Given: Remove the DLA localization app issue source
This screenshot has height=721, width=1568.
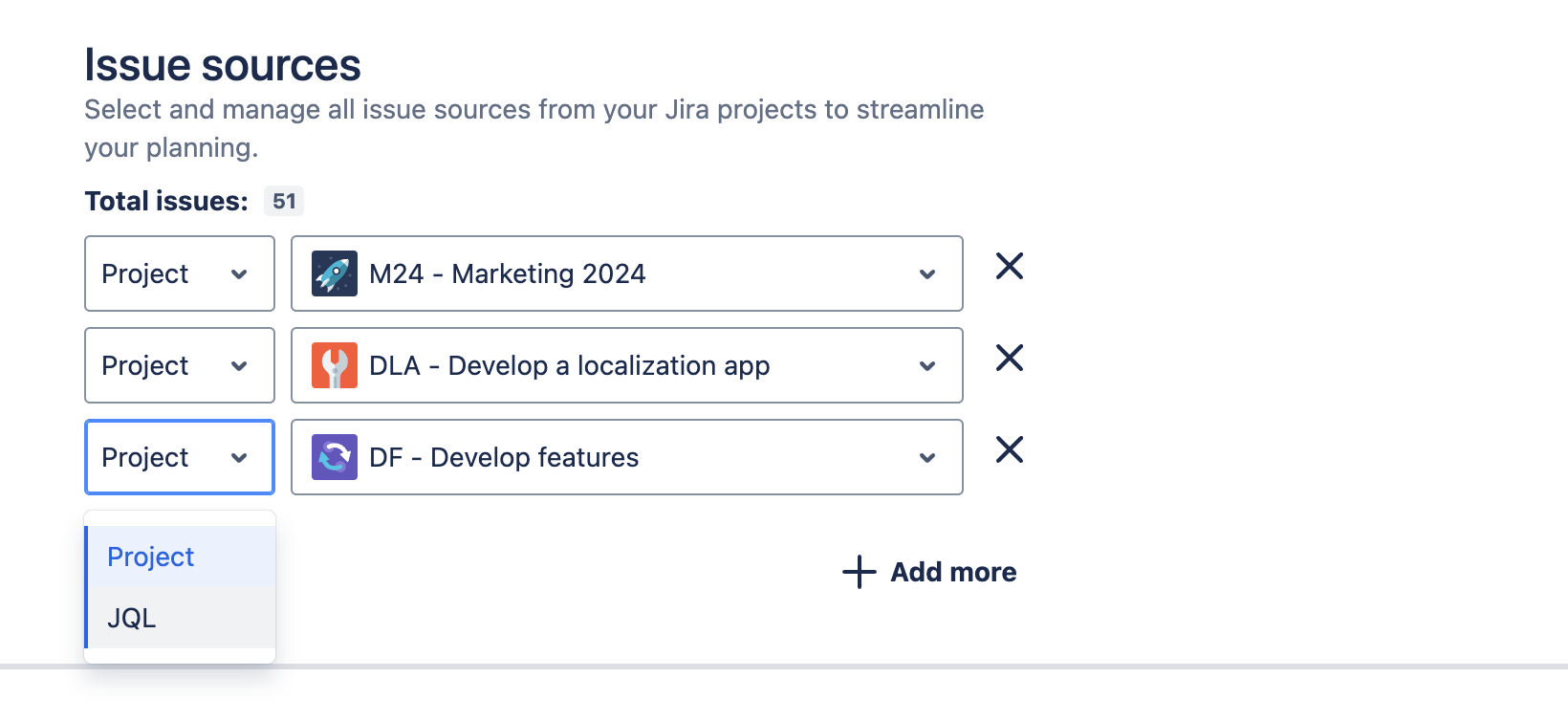Looking at the screenshot, I should coord(1009,358).
